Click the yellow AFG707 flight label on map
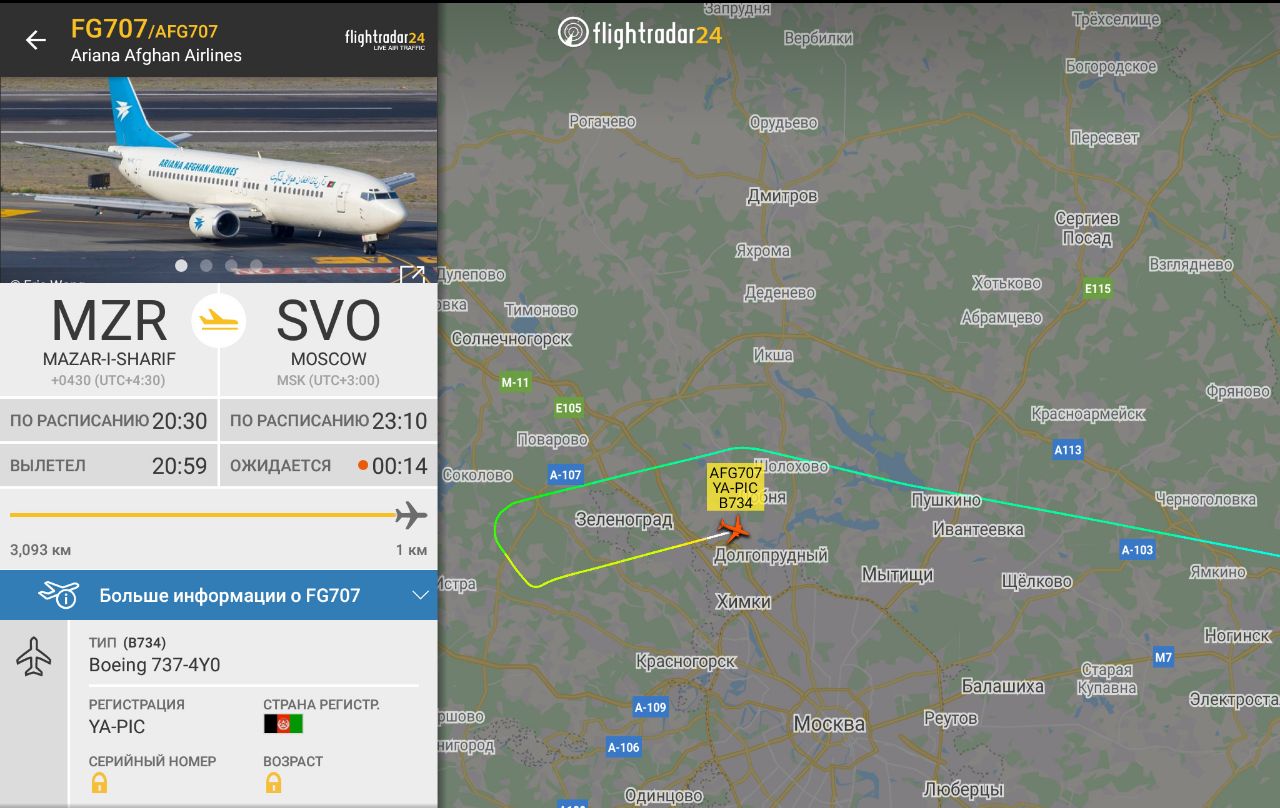The height and width of the screenshot is (808, 1280). coord(735,487)
